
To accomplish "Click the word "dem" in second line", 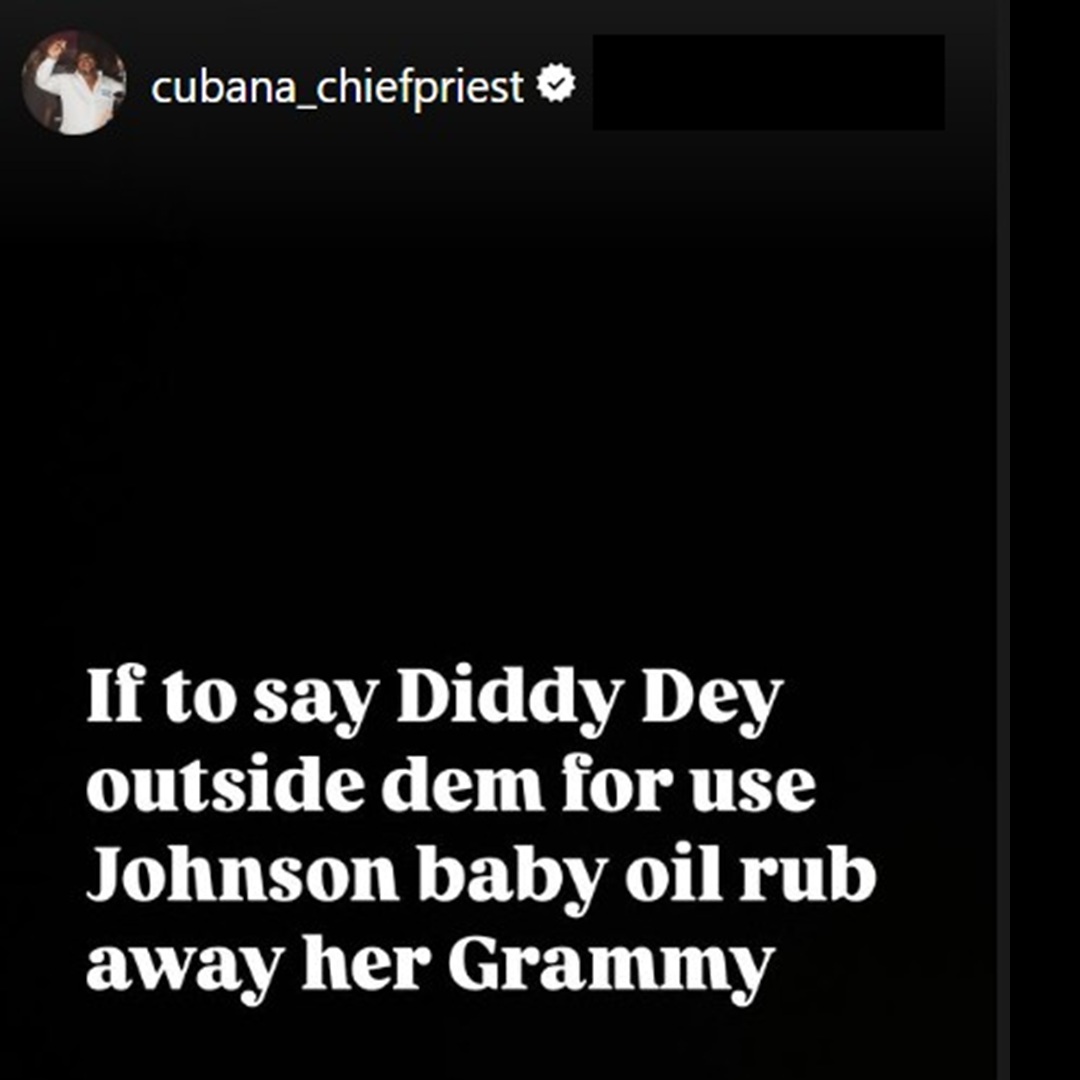I will click(x=463, y=784).
